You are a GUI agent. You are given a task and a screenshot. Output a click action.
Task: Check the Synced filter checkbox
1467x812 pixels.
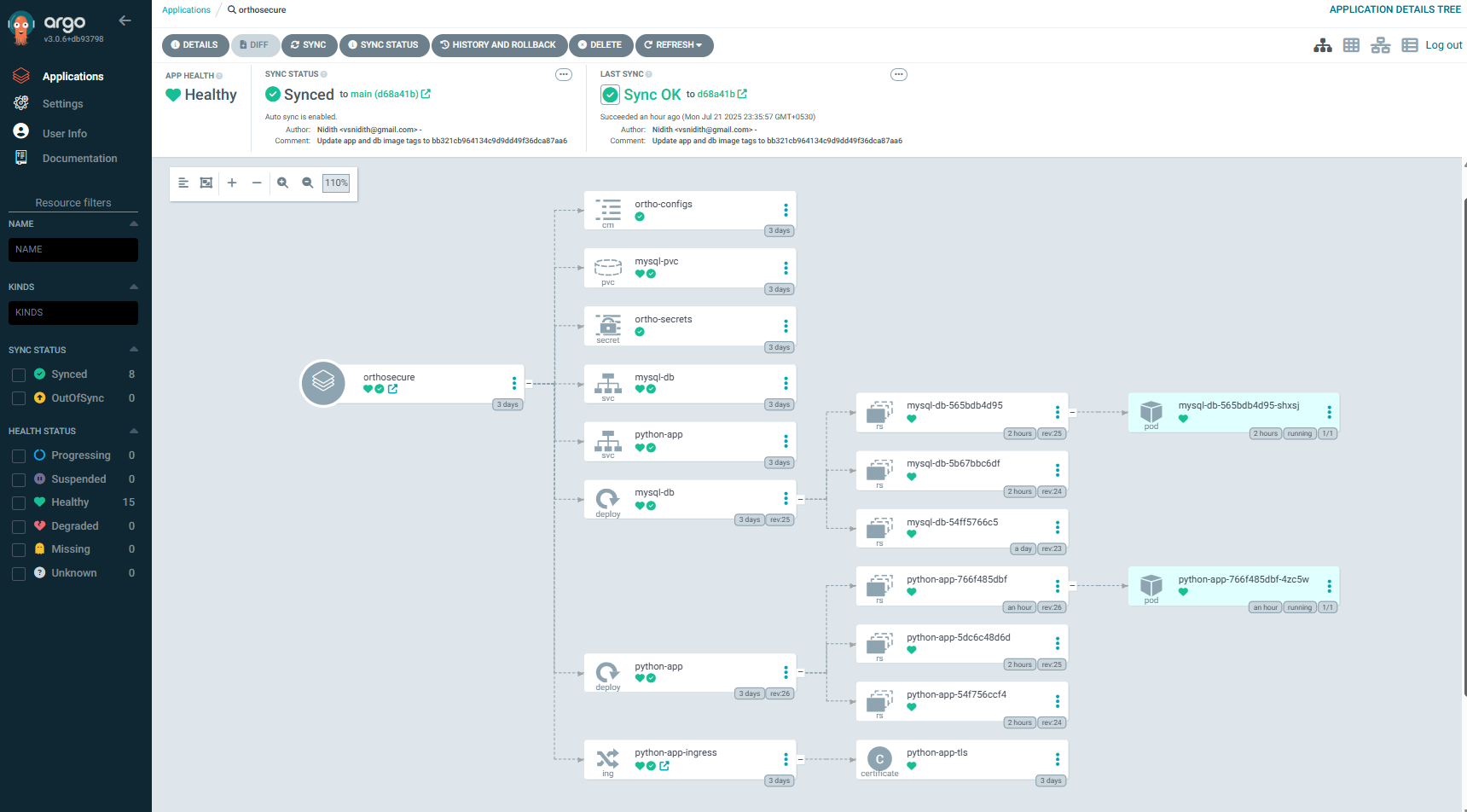pos(19,375)
